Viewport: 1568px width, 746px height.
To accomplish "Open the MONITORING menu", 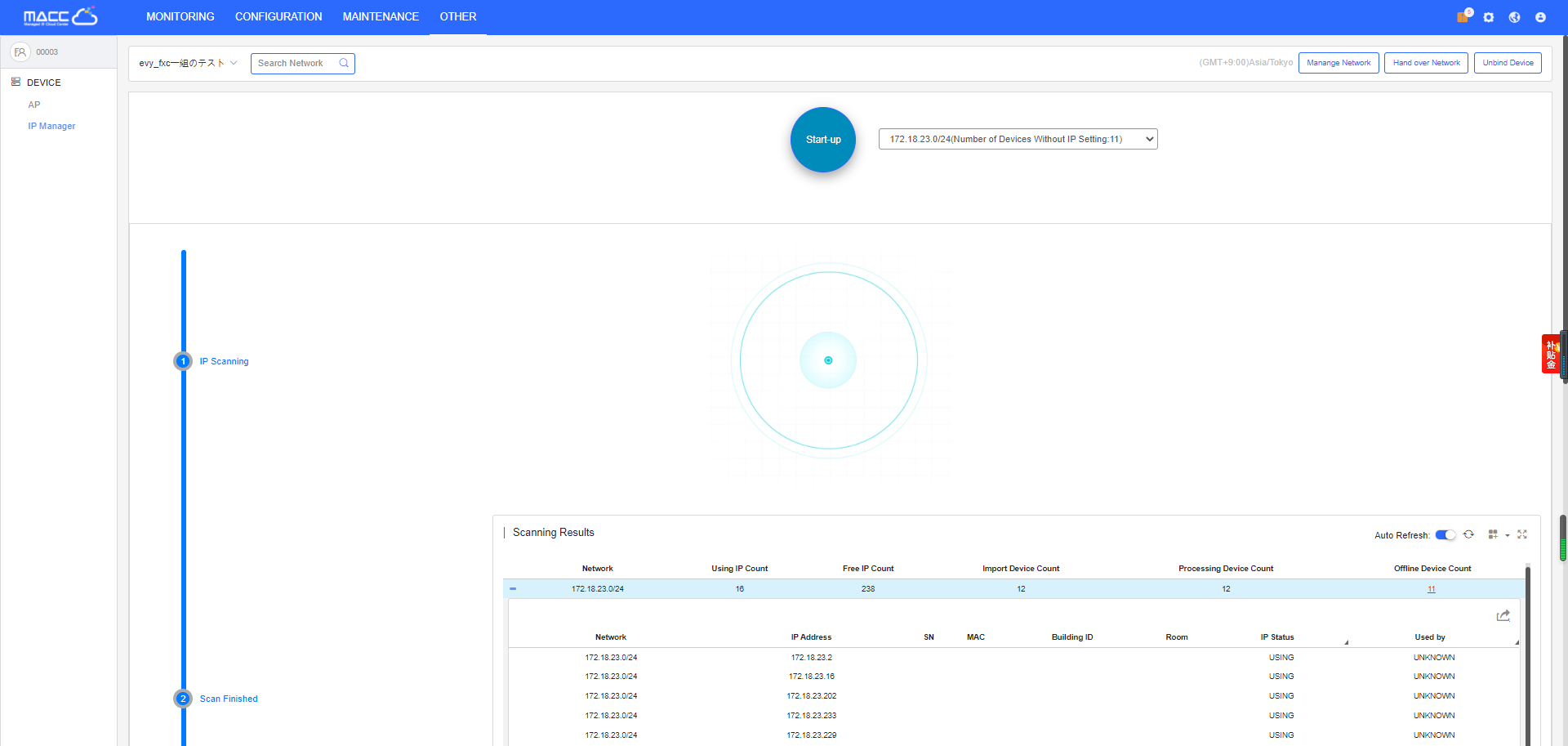I will click(180, 16).
